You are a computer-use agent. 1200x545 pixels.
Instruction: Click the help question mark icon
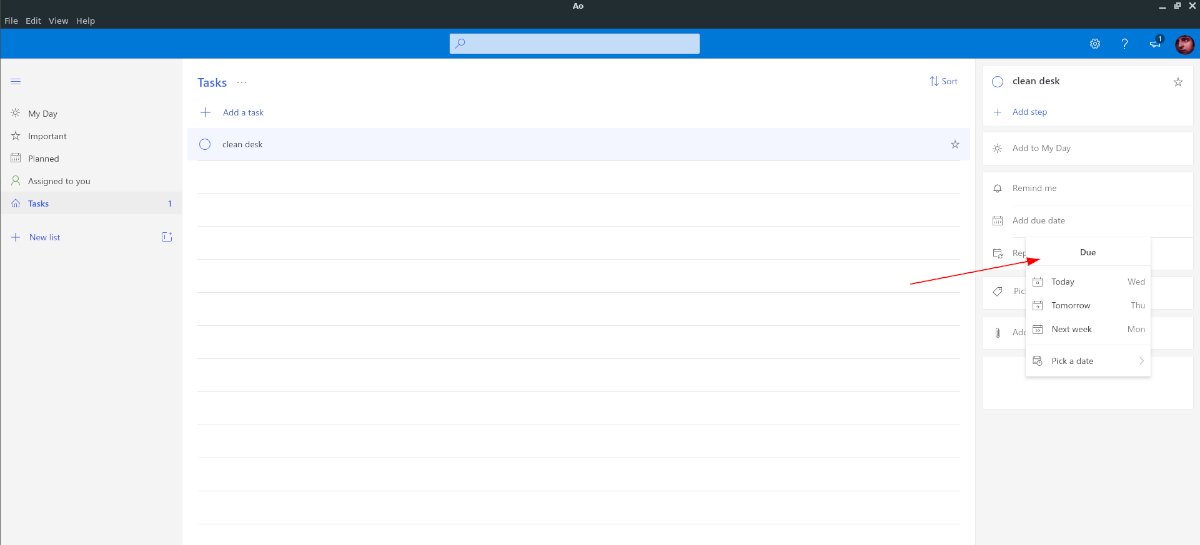pyautogui.click(x=1125, y=44)
